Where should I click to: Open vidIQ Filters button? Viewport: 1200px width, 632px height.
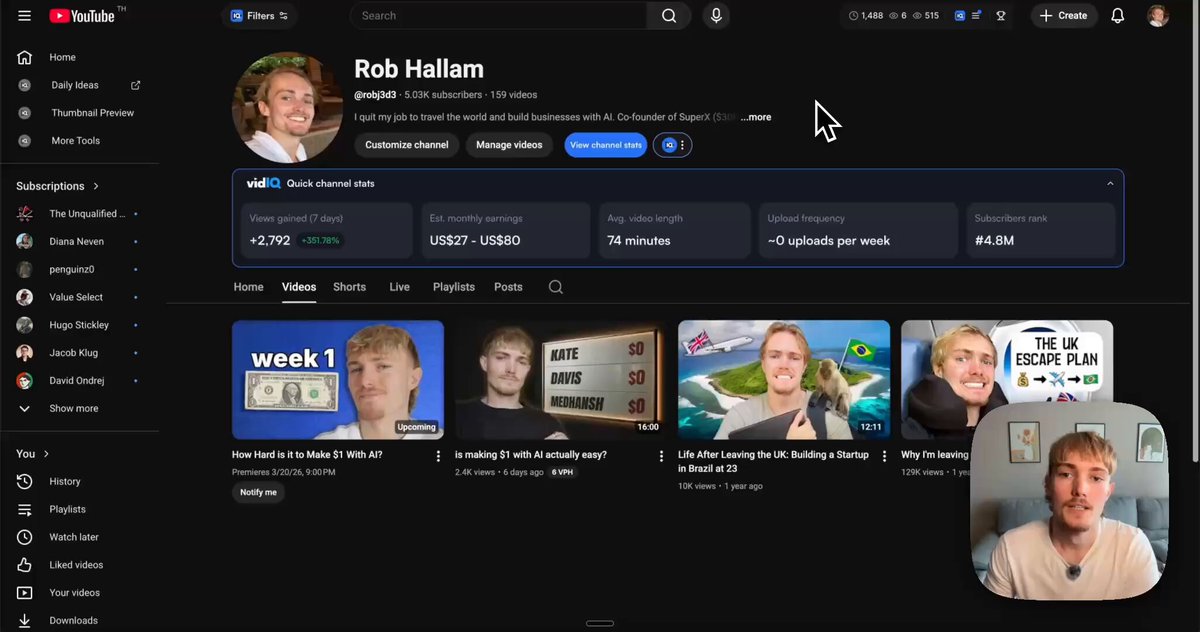[x=259, y=16]
